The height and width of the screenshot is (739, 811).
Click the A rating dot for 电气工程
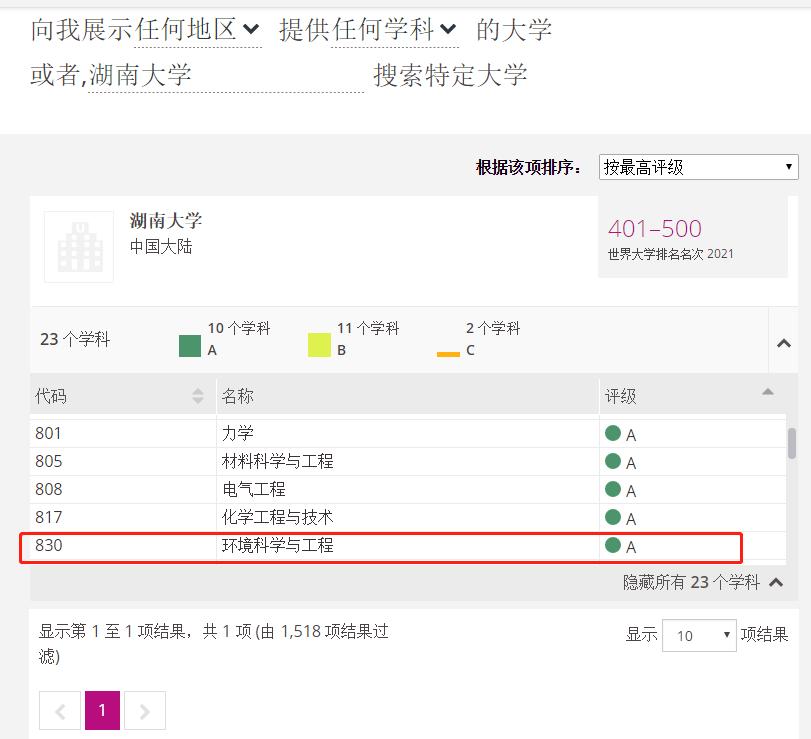pos(613,489)
